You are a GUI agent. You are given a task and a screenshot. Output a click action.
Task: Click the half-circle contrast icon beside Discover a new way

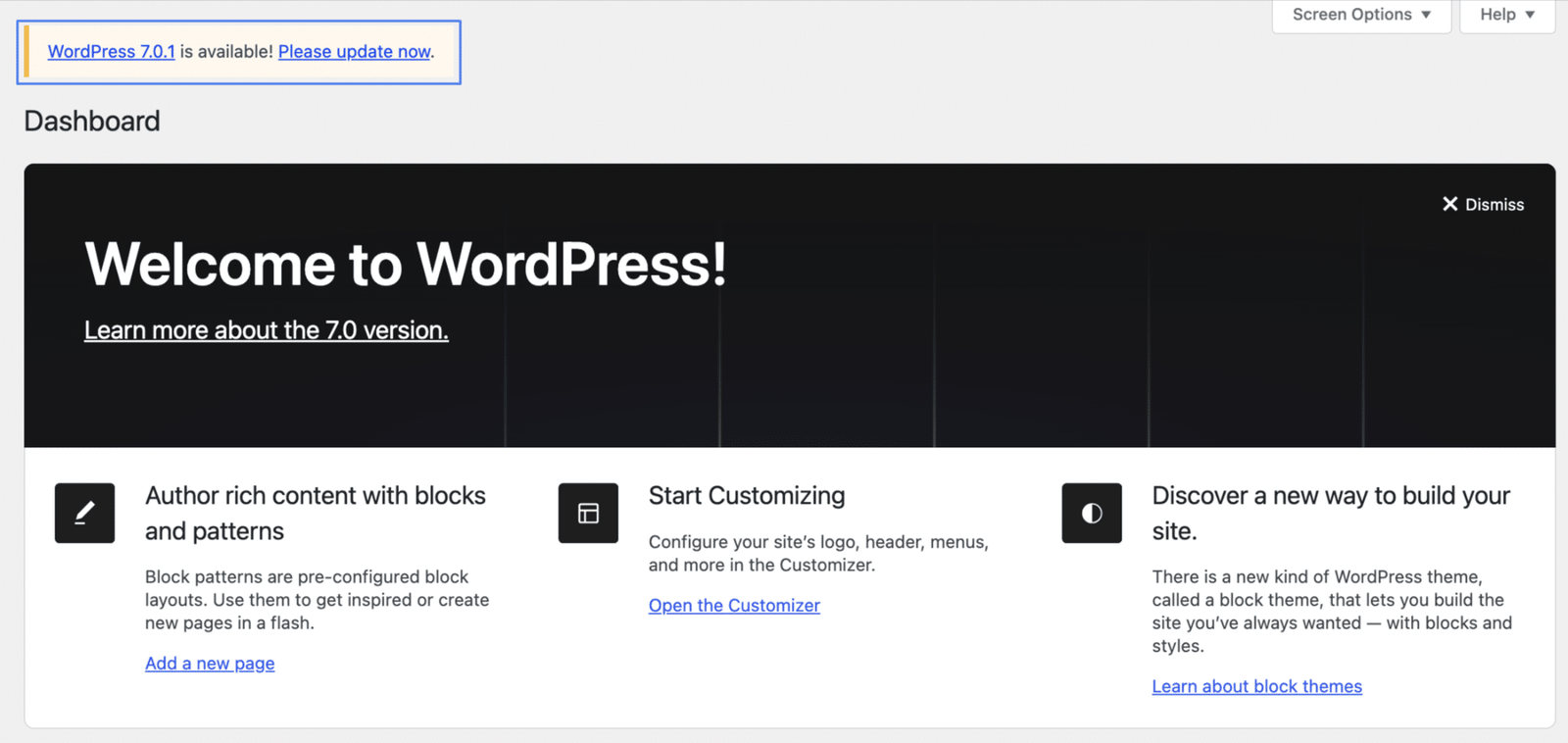tap(1092, 513)
